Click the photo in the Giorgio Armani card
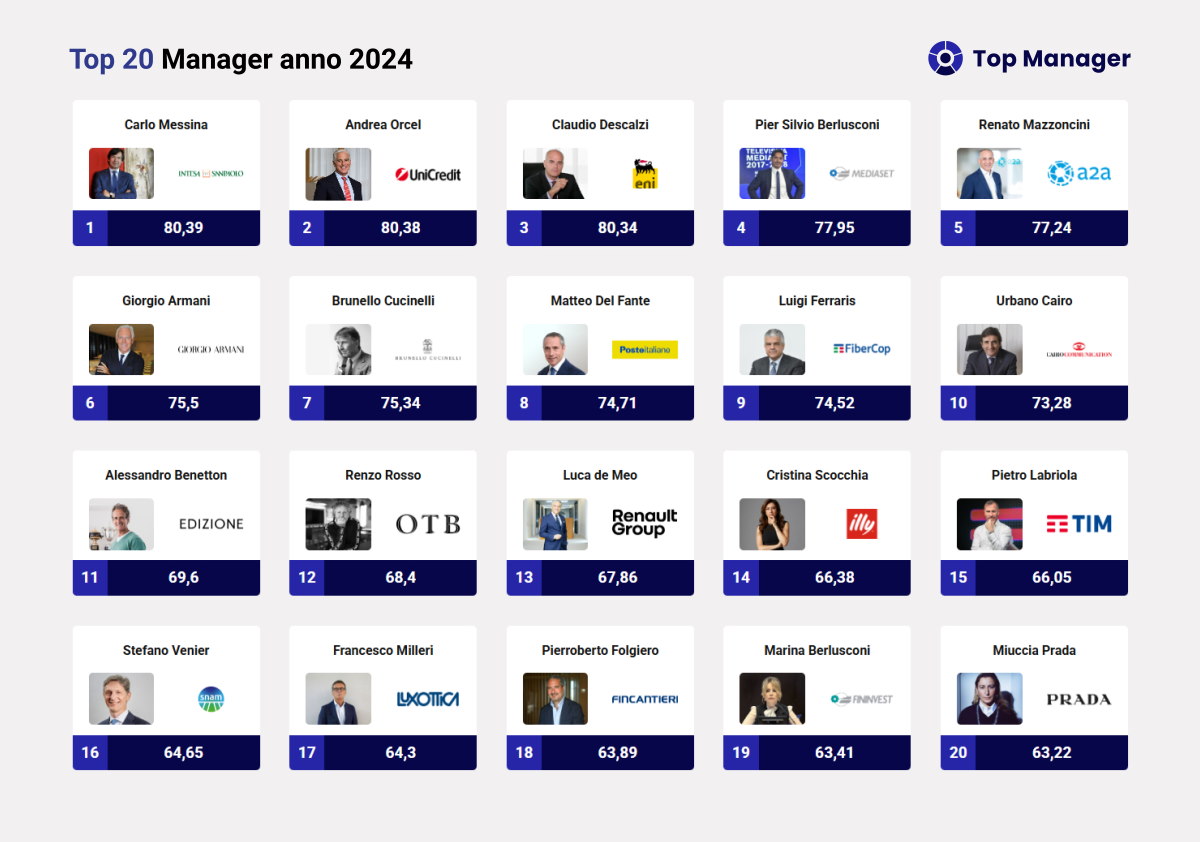1200x842 pixels. (121, 349)
